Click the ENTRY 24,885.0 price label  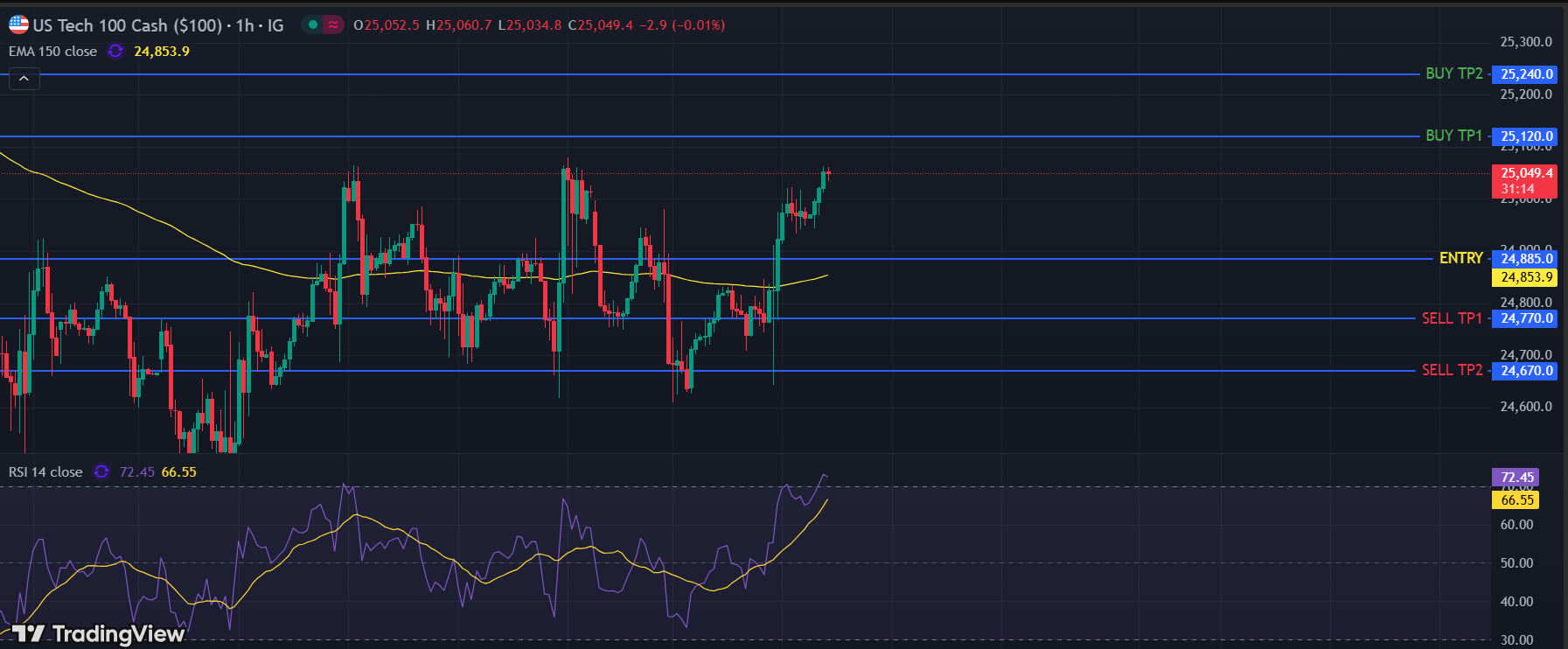(x=1526, y=259)
